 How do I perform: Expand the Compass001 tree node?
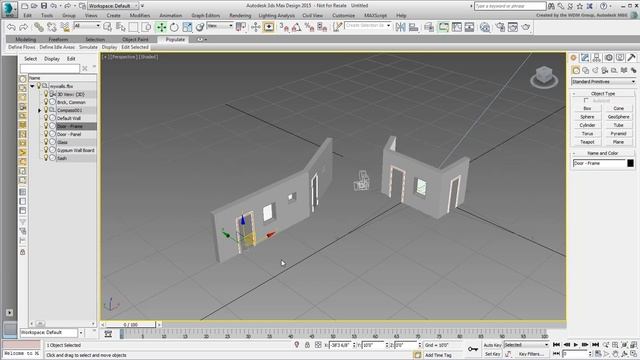(x=40, y=110)
